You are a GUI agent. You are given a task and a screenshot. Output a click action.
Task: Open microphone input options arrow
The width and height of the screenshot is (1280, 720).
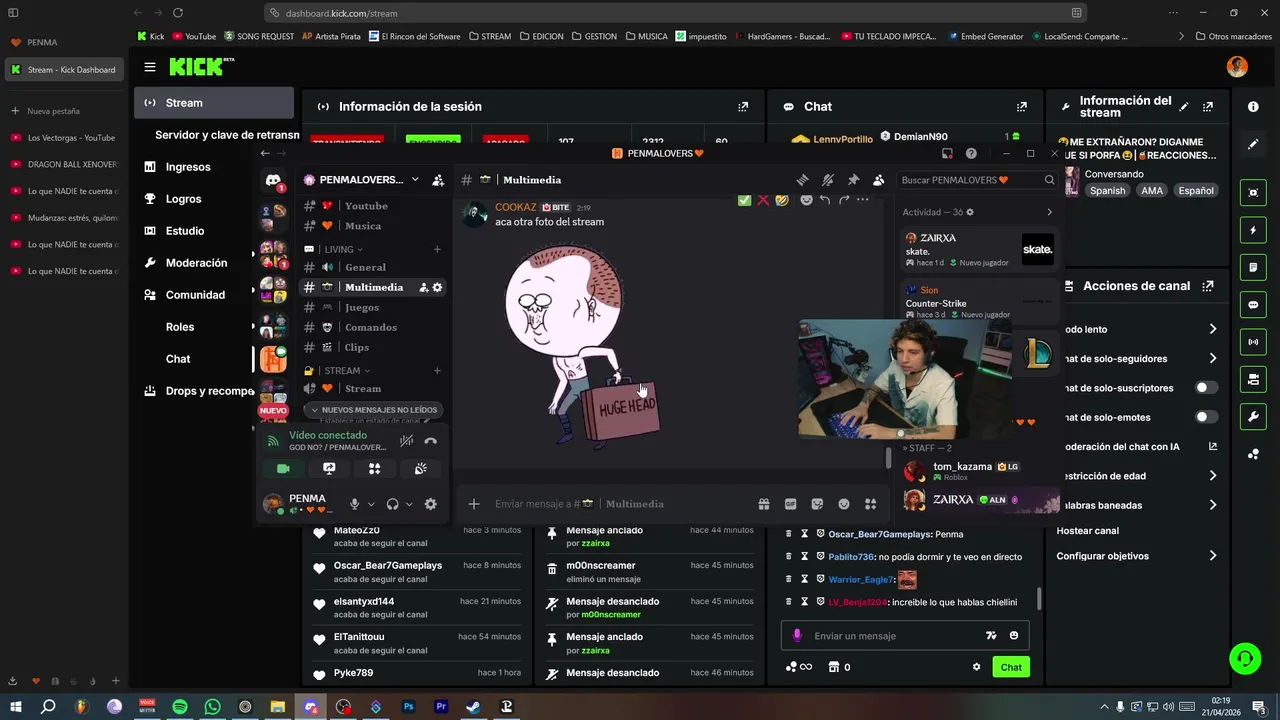tap(371, 504)
